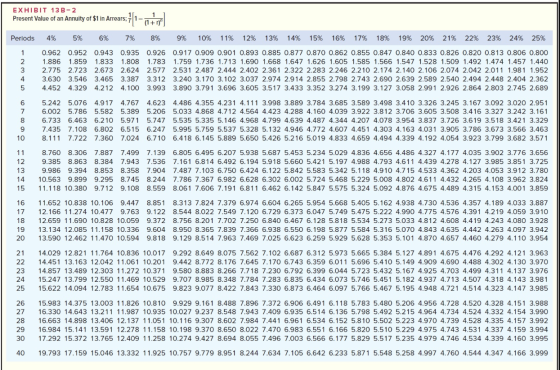Click 9.427 in period 30 under 10%
The image size is (560, 370).
(205, 338)
